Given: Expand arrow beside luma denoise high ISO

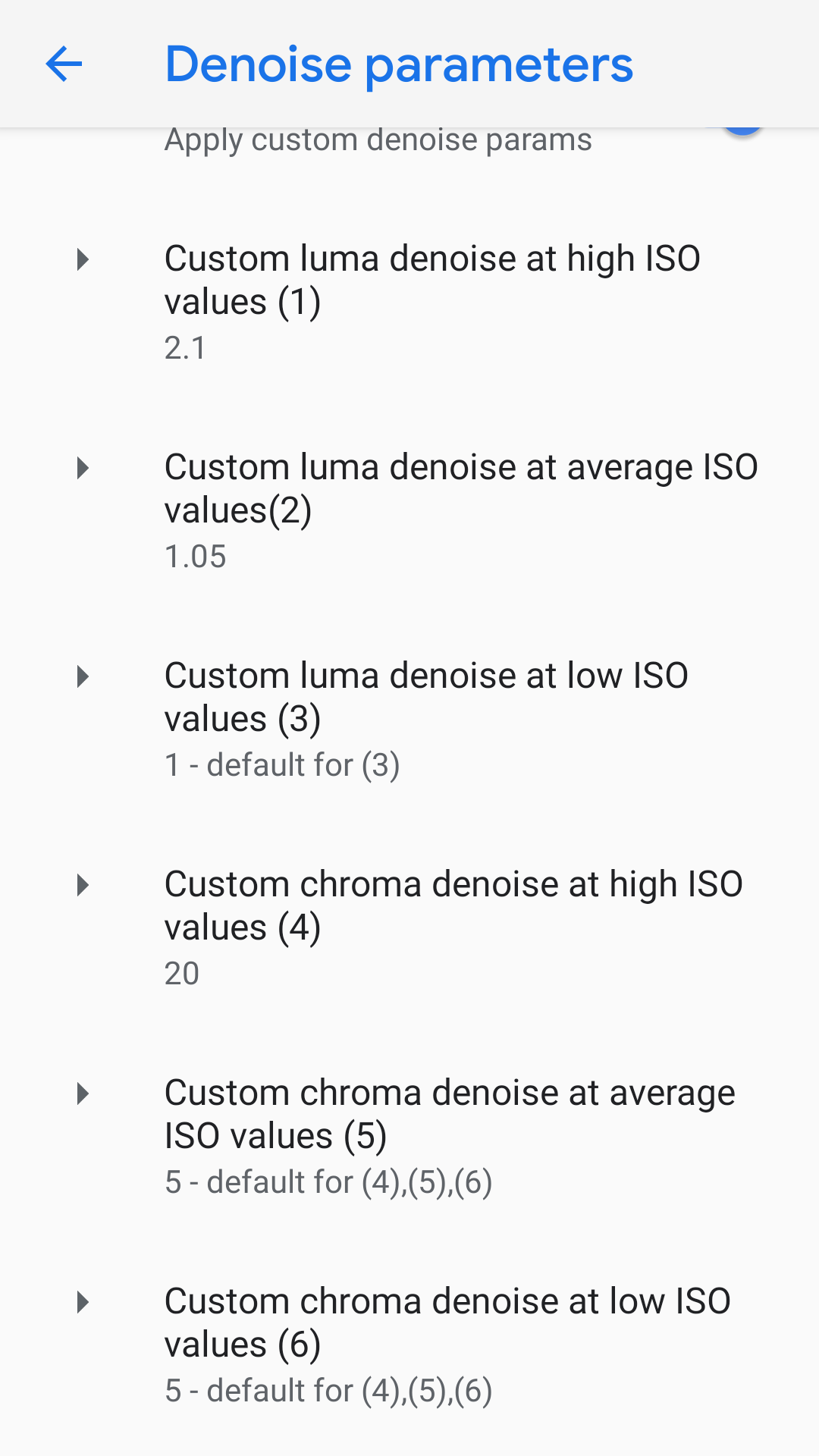Looking at the screenshot, I should [x=83, y=259].
